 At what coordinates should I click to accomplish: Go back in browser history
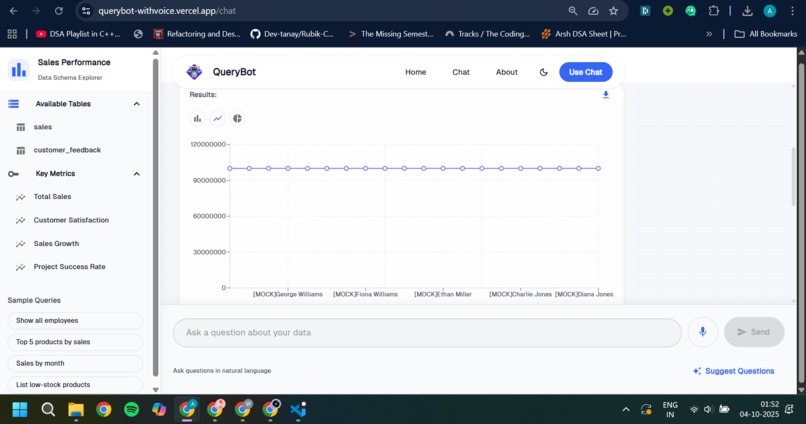(x=14, y=11)
